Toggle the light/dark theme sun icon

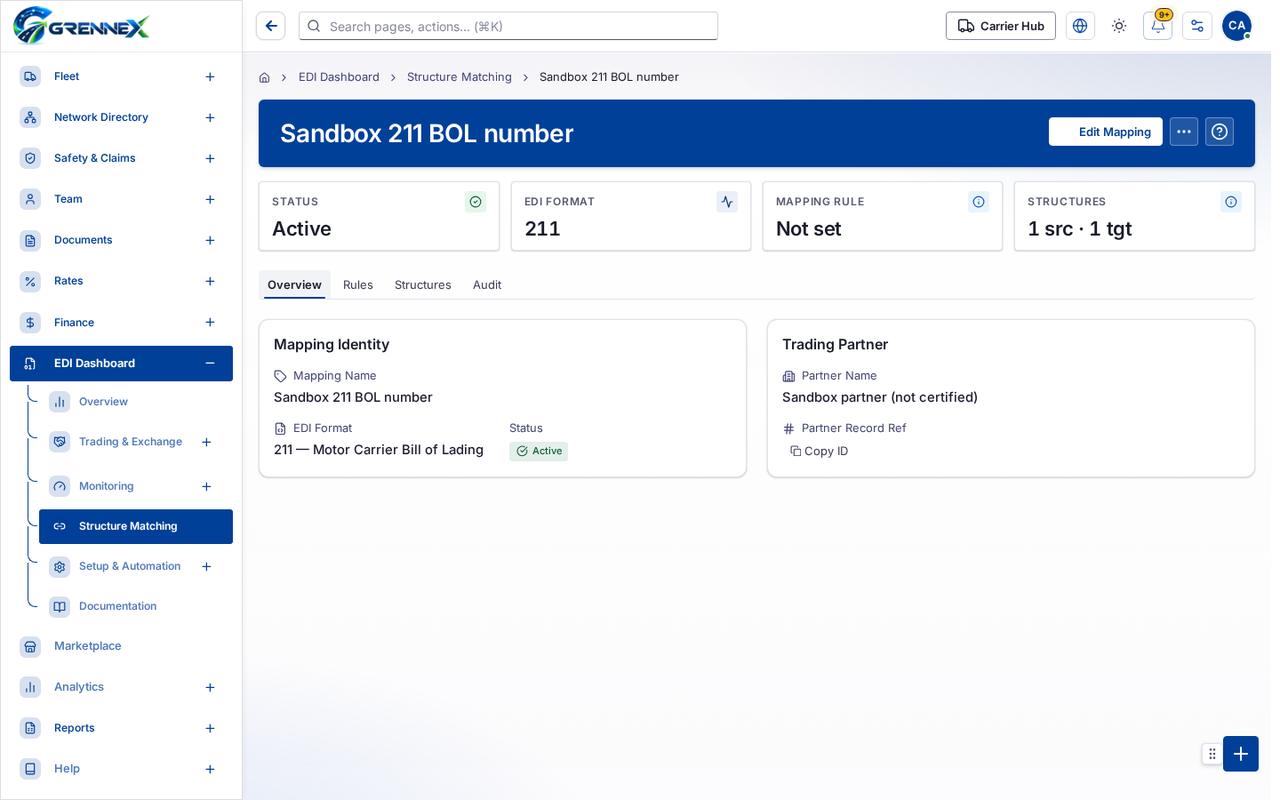click(1119, 26)
